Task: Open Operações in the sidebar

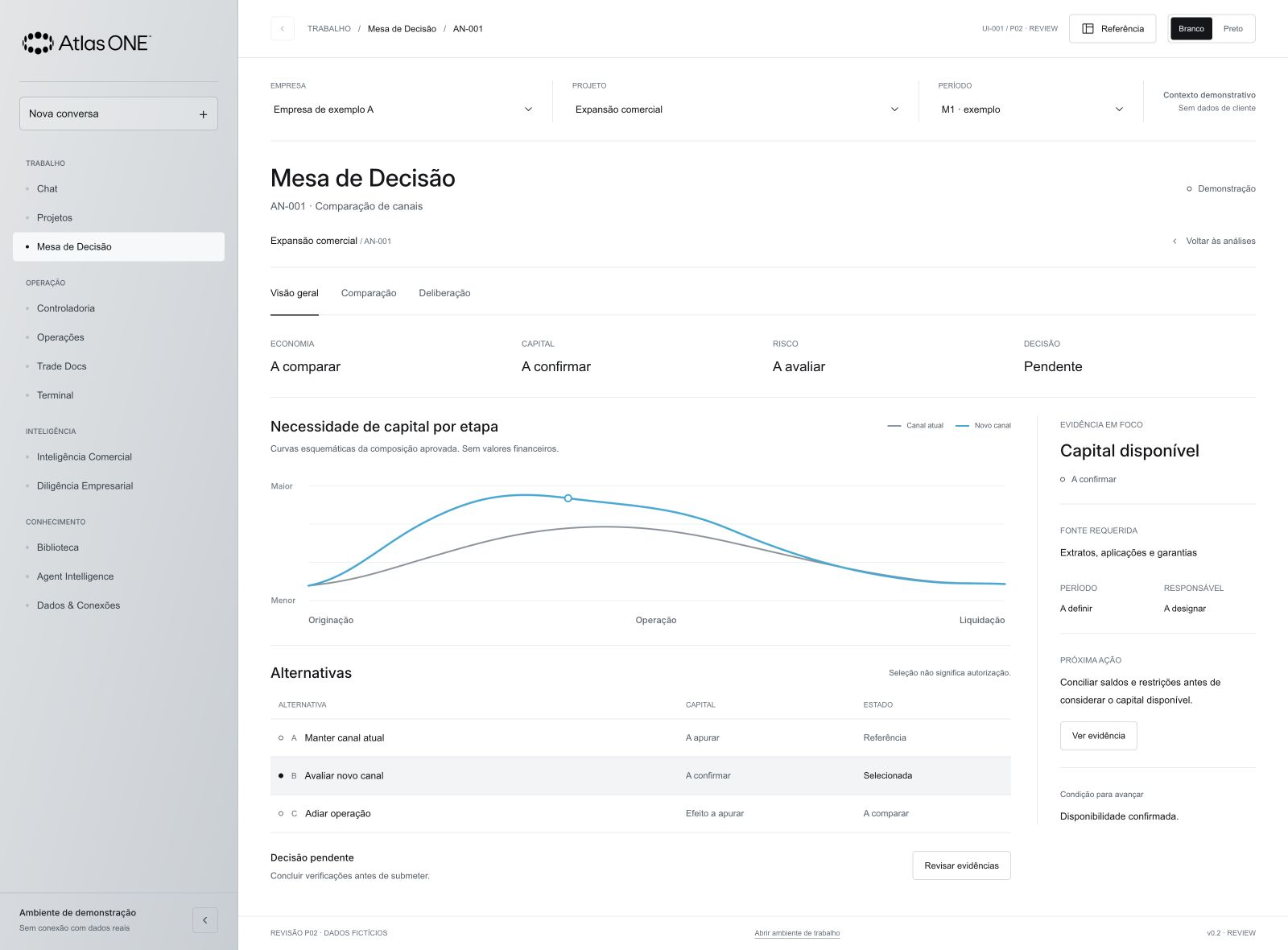Action: click(118, 337)
